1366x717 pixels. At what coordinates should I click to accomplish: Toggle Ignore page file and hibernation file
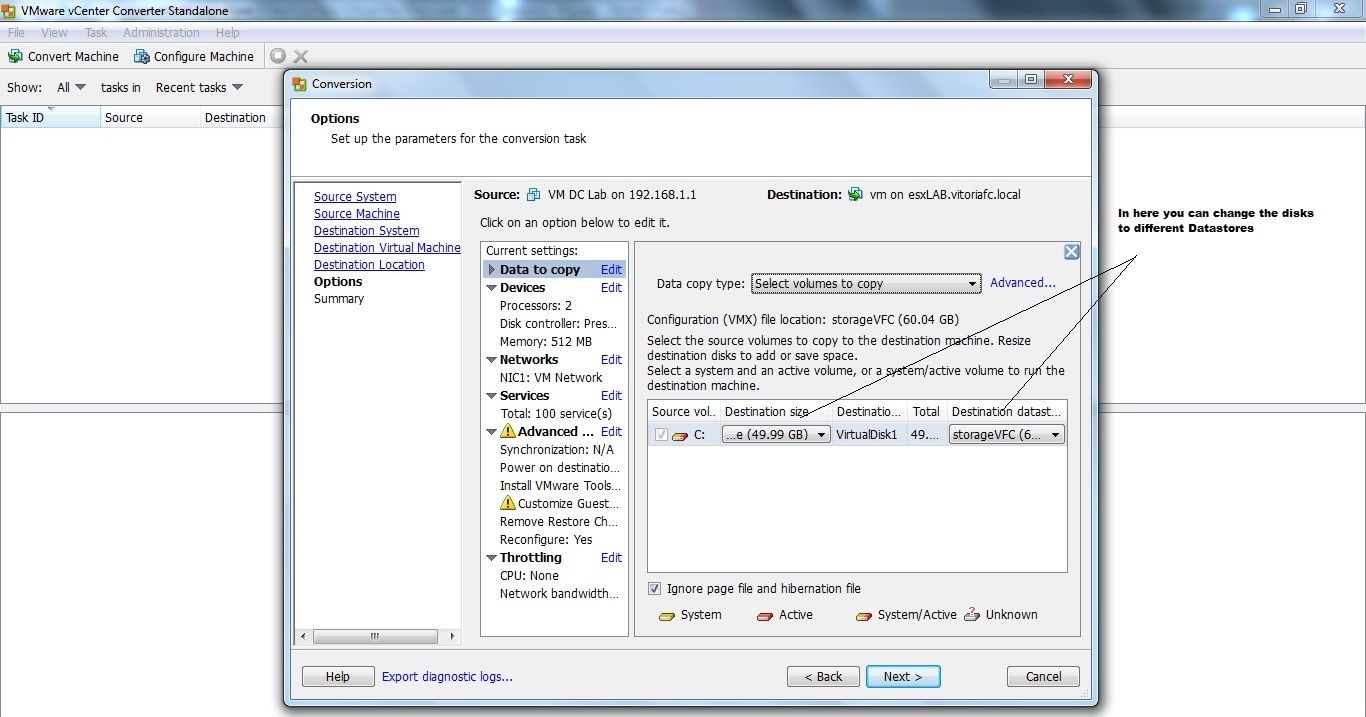[654, 589]
